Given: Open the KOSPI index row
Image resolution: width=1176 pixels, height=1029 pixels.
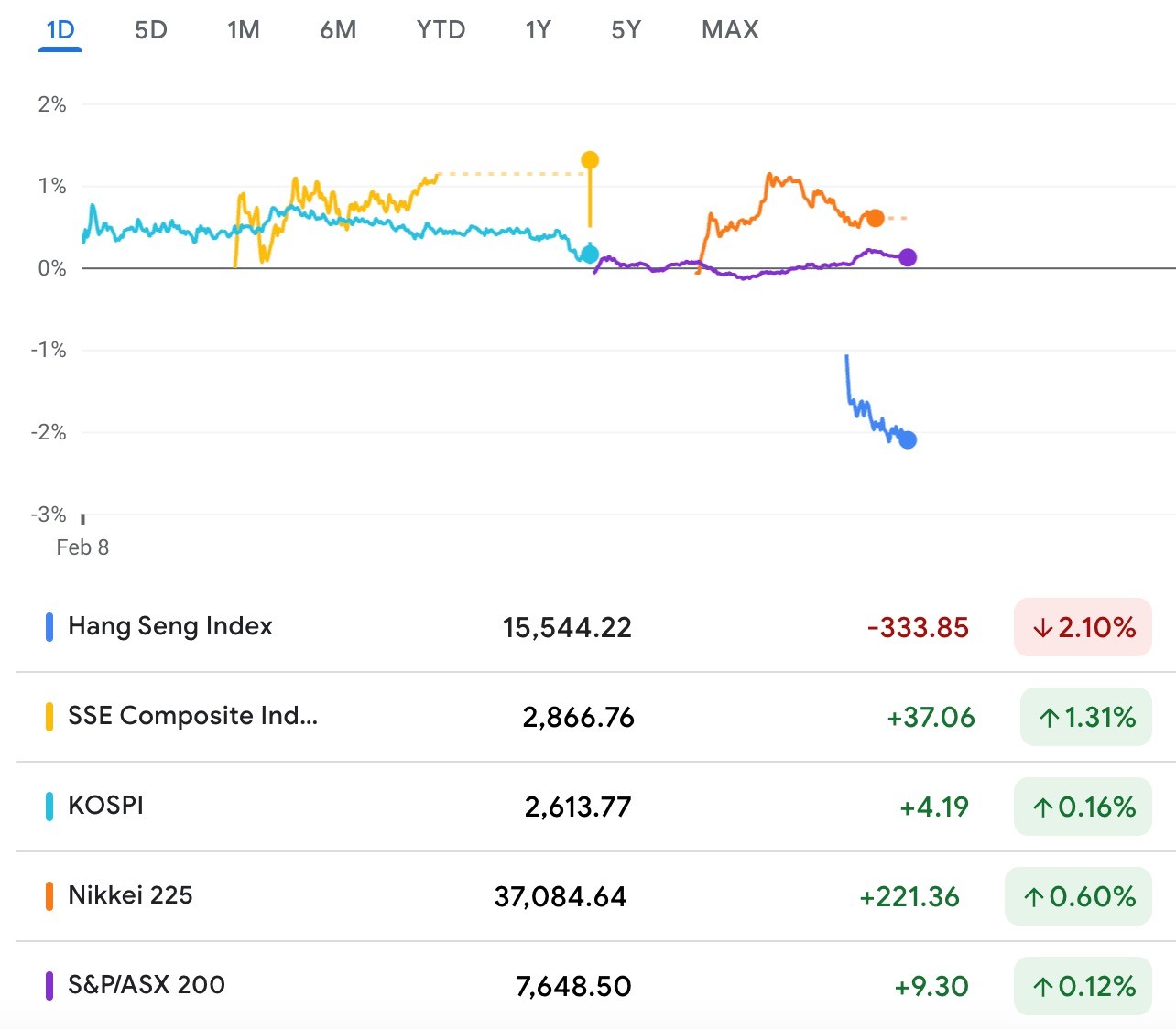Looking at the screenshot, I should pos(595,807).
